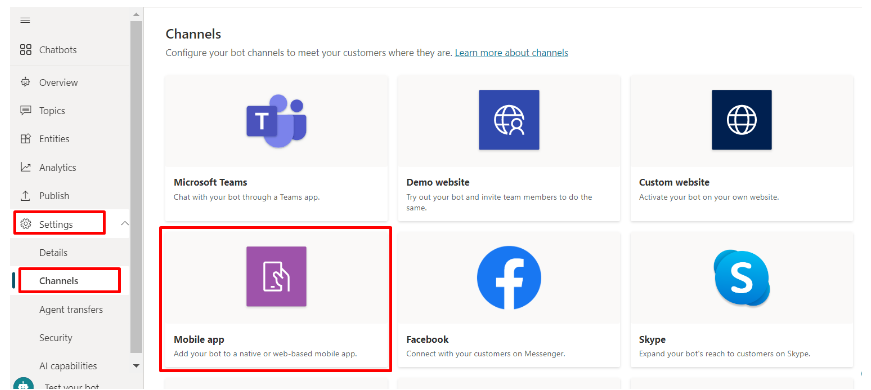871x390 pixels.
Task: Select the Custom website channel title
Action: click(674, 183)
